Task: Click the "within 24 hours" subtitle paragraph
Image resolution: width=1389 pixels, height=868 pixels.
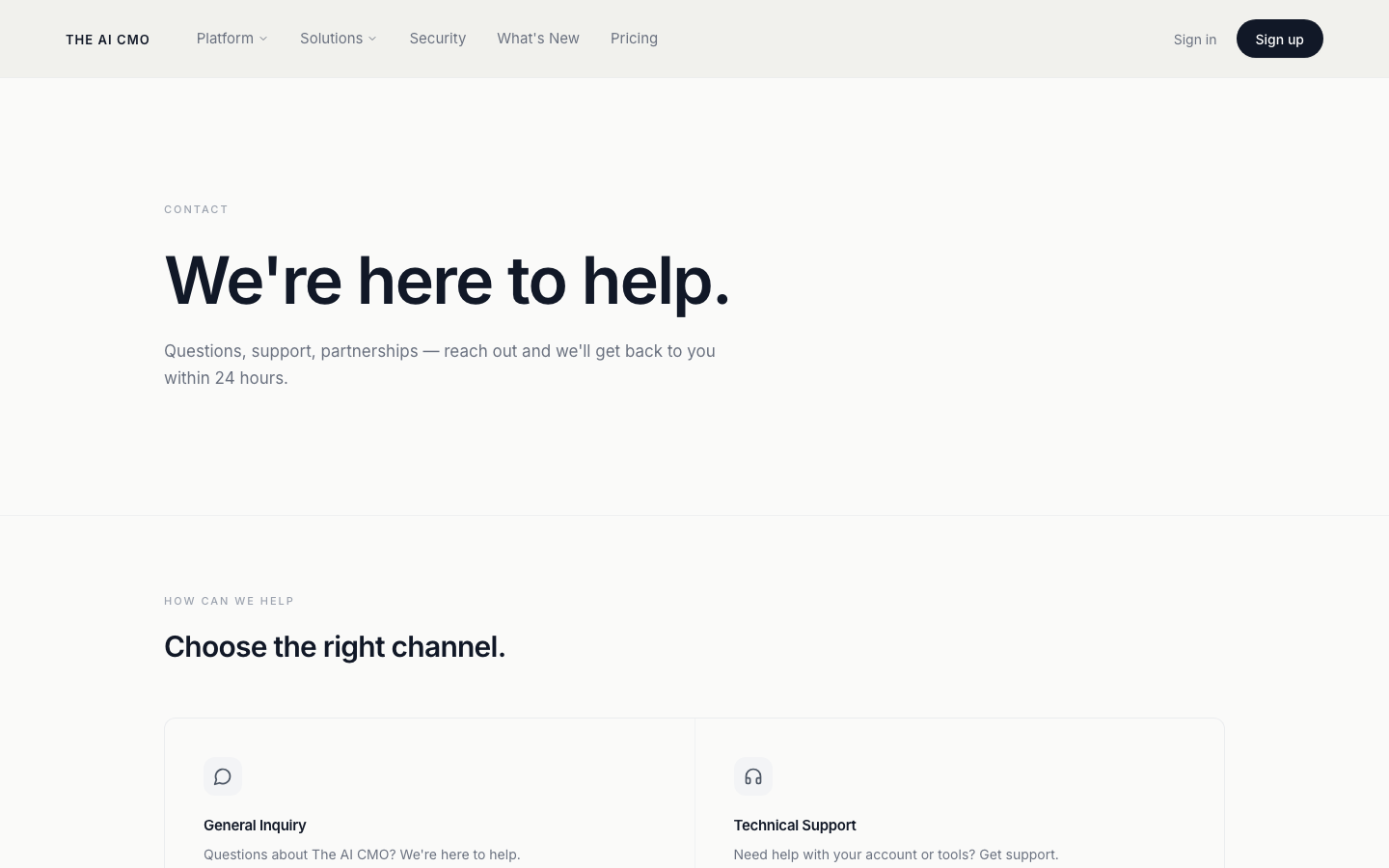Action: click(x=440, y=365)
